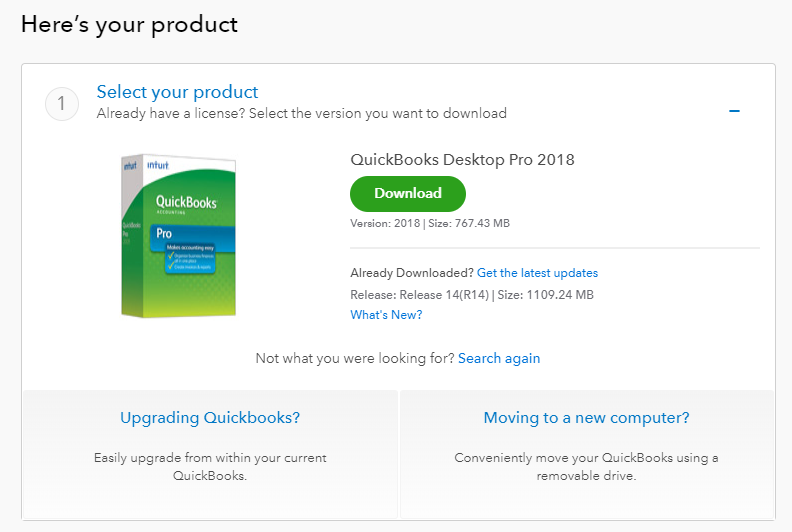
Task: Open the Moving to a new computer? link
Action: click(x=586, y=418)
